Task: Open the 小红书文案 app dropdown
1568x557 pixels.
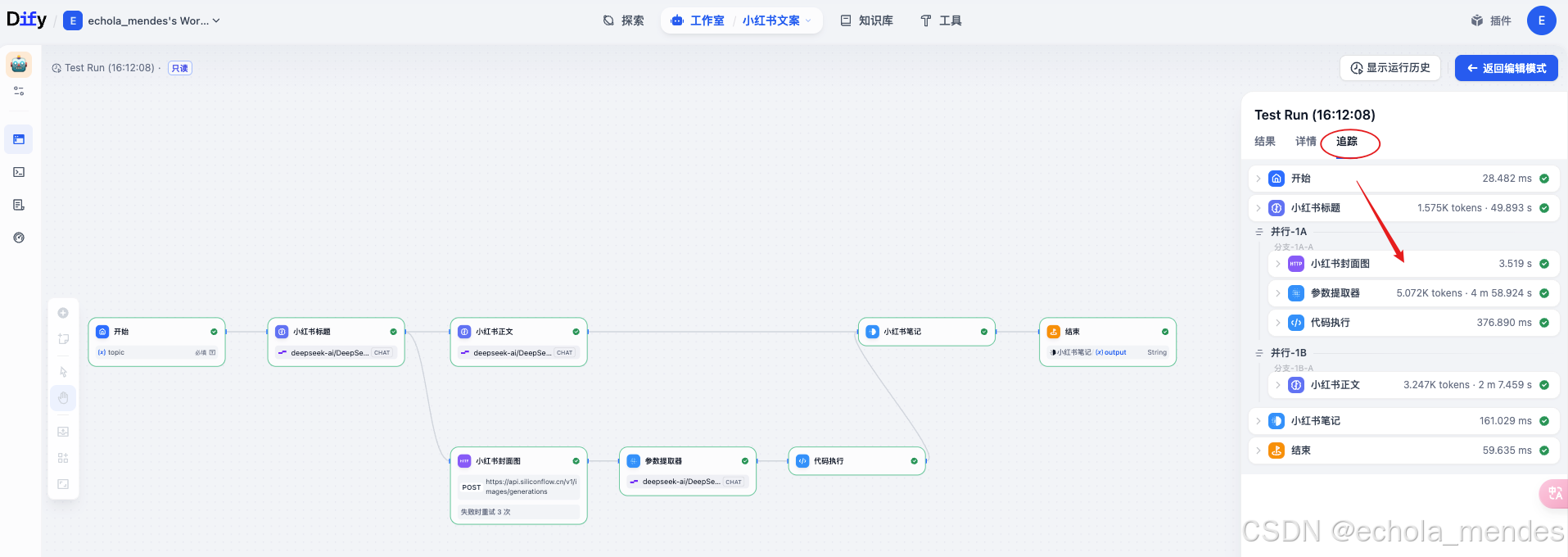Action: pos(776,20)
